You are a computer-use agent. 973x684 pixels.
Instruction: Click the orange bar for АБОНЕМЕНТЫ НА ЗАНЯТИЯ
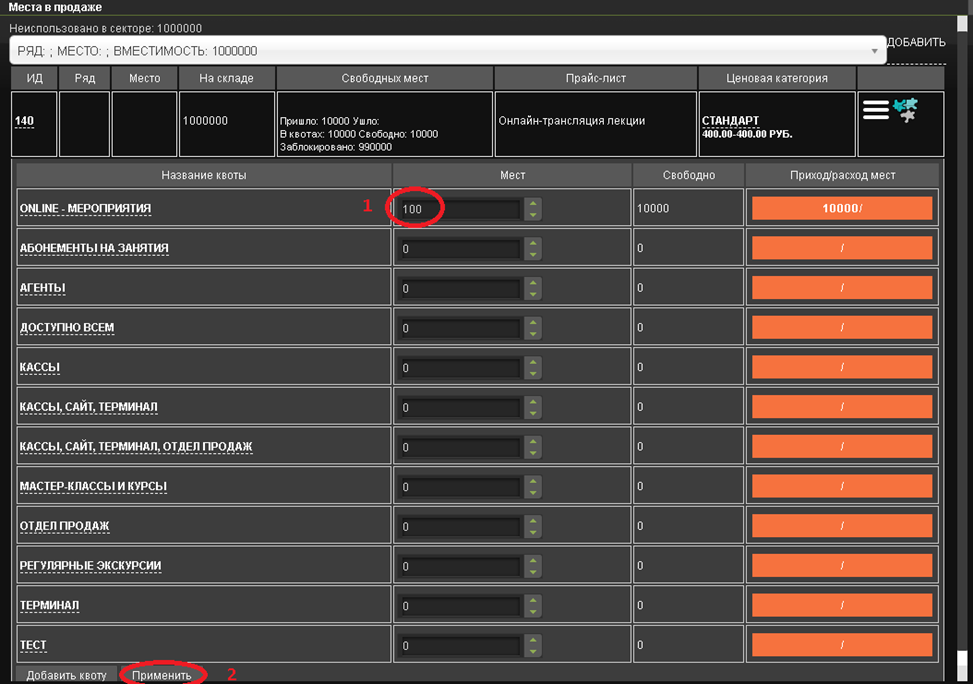841,248
